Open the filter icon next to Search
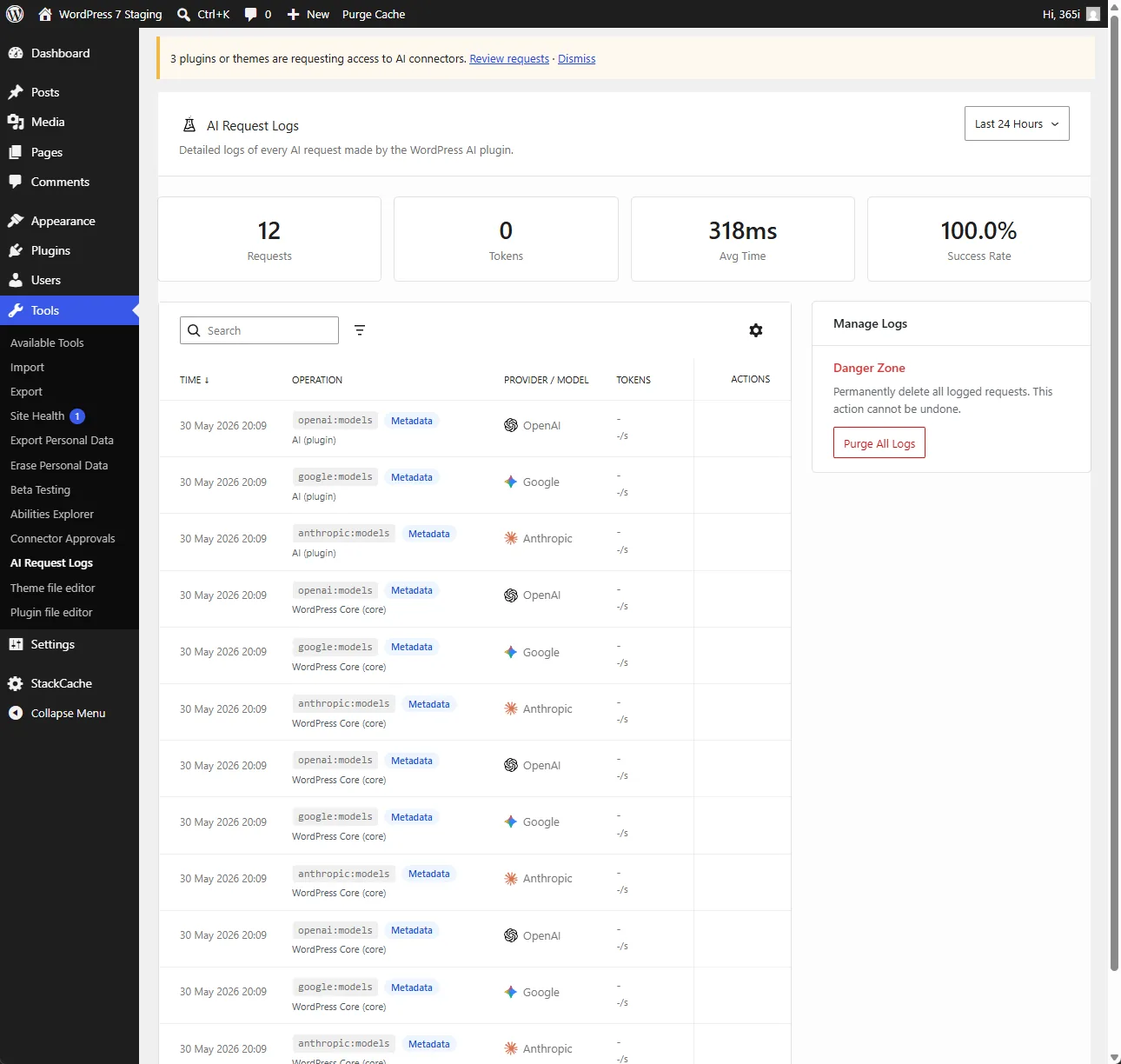Viewport: 1121px width, 1064px height. (x=360, y=330)
